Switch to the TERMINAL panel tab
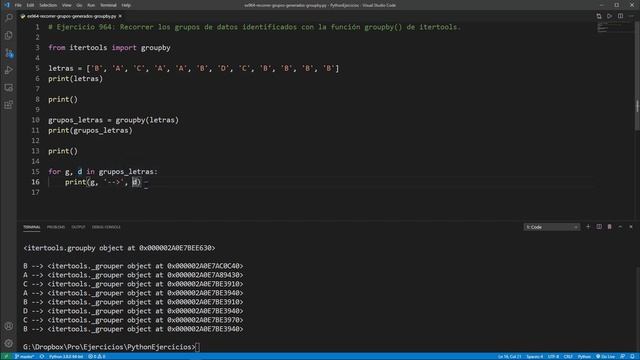Image resolution: width=640 pixels, height=360 pixels. point(31,227)
